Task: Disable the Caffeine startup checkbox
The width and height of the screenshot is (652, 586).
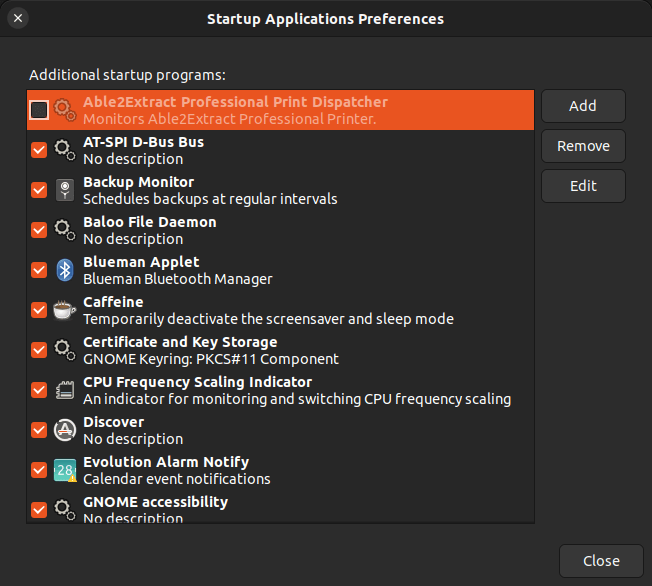Action: point(39,310)
